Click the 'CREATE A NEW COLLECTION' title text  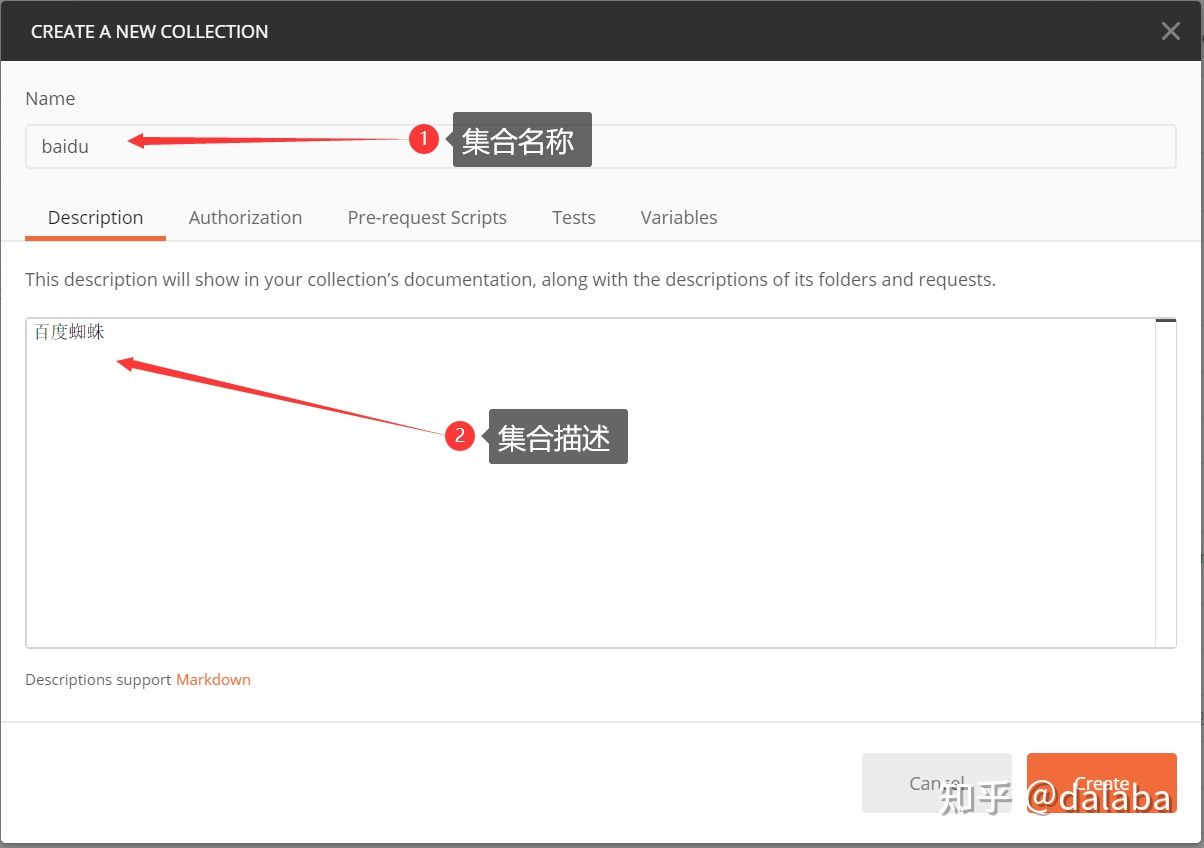pyautogui.click(x=149, y=32)
